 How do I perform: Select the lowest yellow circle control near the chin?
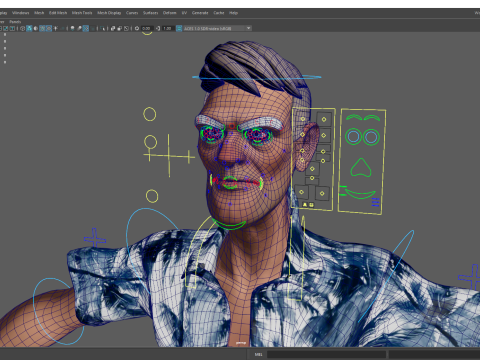pyautogui.click(x=152, y=196)
